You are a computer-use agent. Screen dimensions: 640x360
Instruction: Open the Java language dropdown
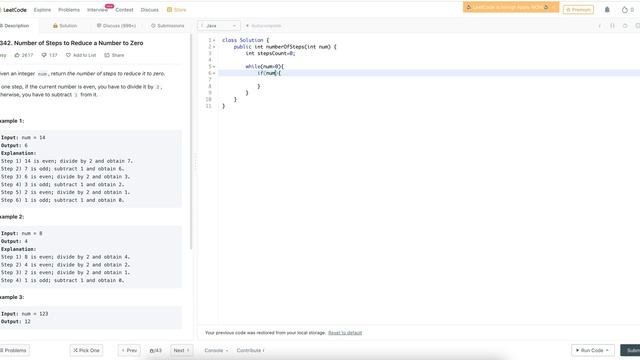(x=219, y=26)
